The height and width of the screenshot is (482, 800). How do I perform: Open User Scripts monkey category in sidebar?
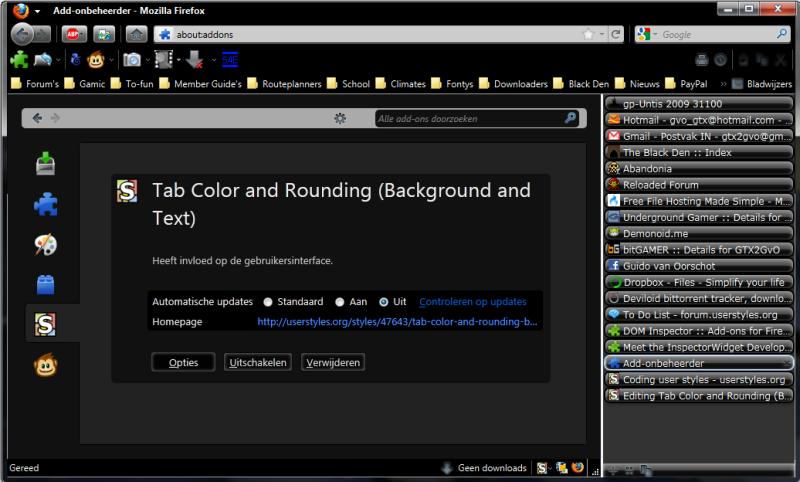point(45,365)
